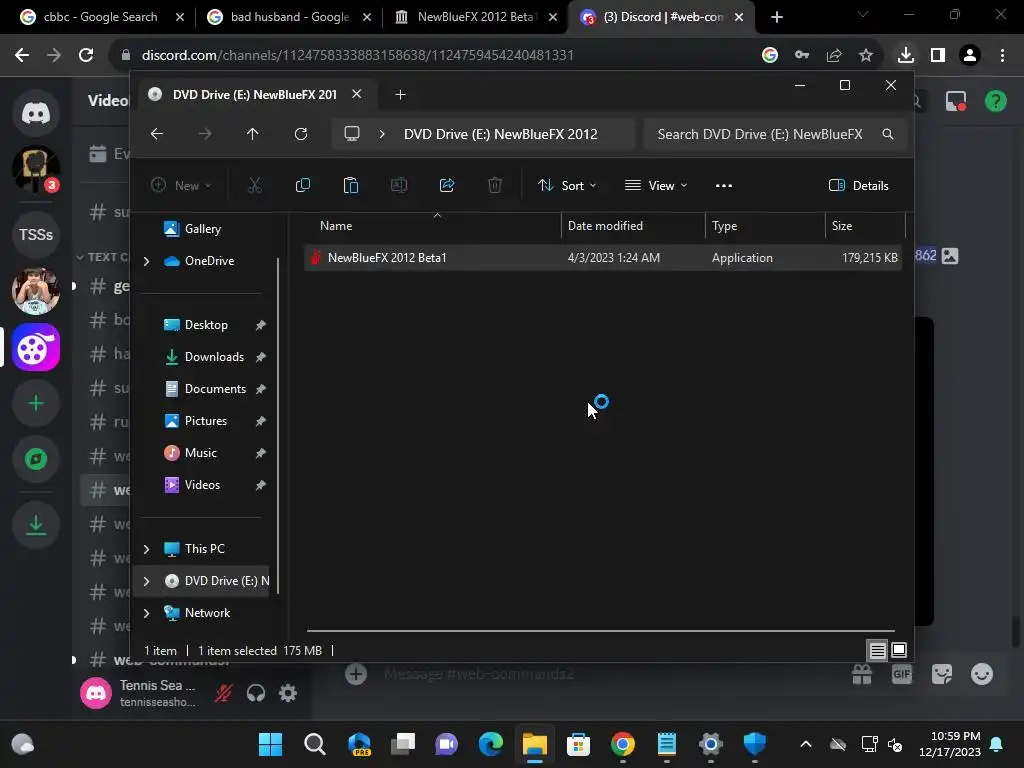
Task: Open Microsoft Edge from taskbar
Action: [x=490, y=744]
